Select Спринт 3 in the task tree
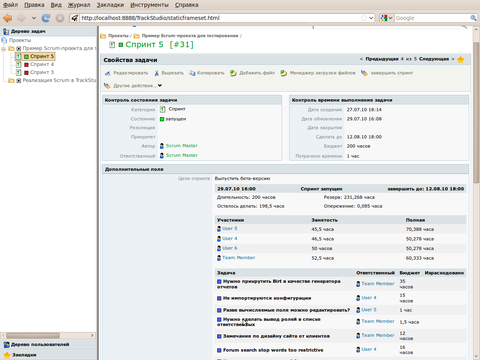 pyautogui.click(x=42, y=72)
